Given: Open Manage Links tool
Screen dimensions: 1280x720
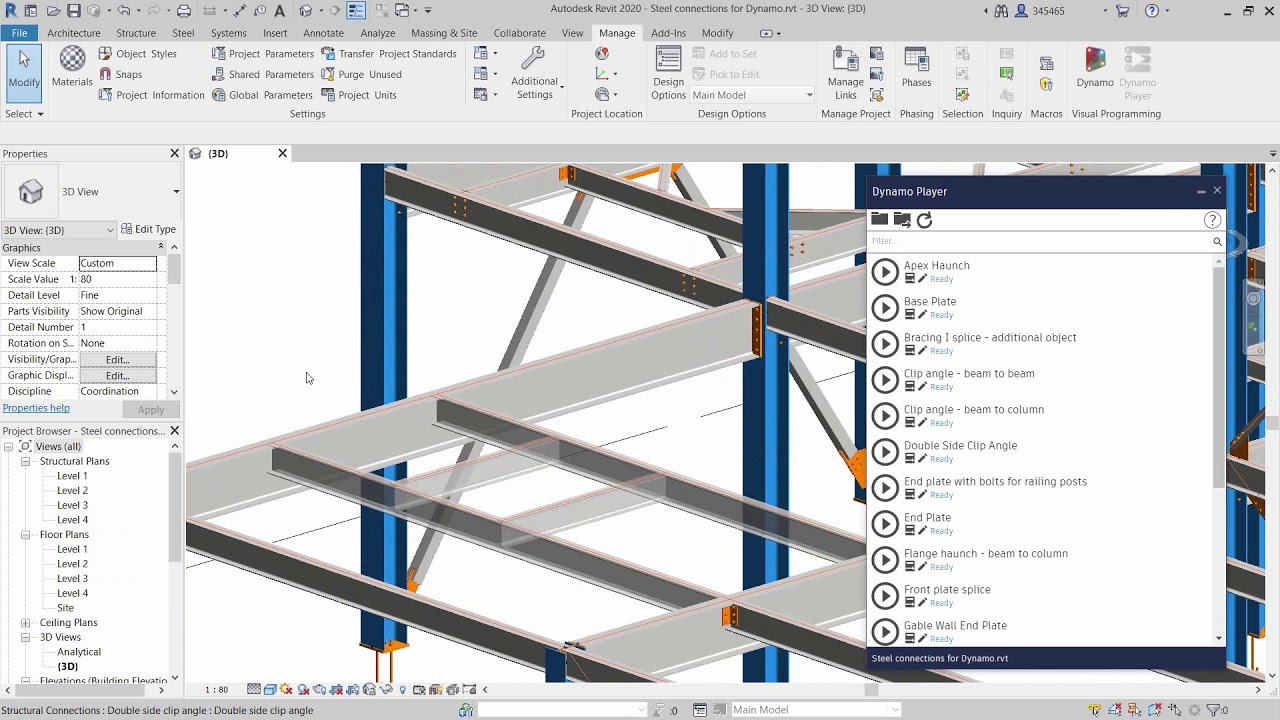Looking at the screenshot, I should coord(845,73).
